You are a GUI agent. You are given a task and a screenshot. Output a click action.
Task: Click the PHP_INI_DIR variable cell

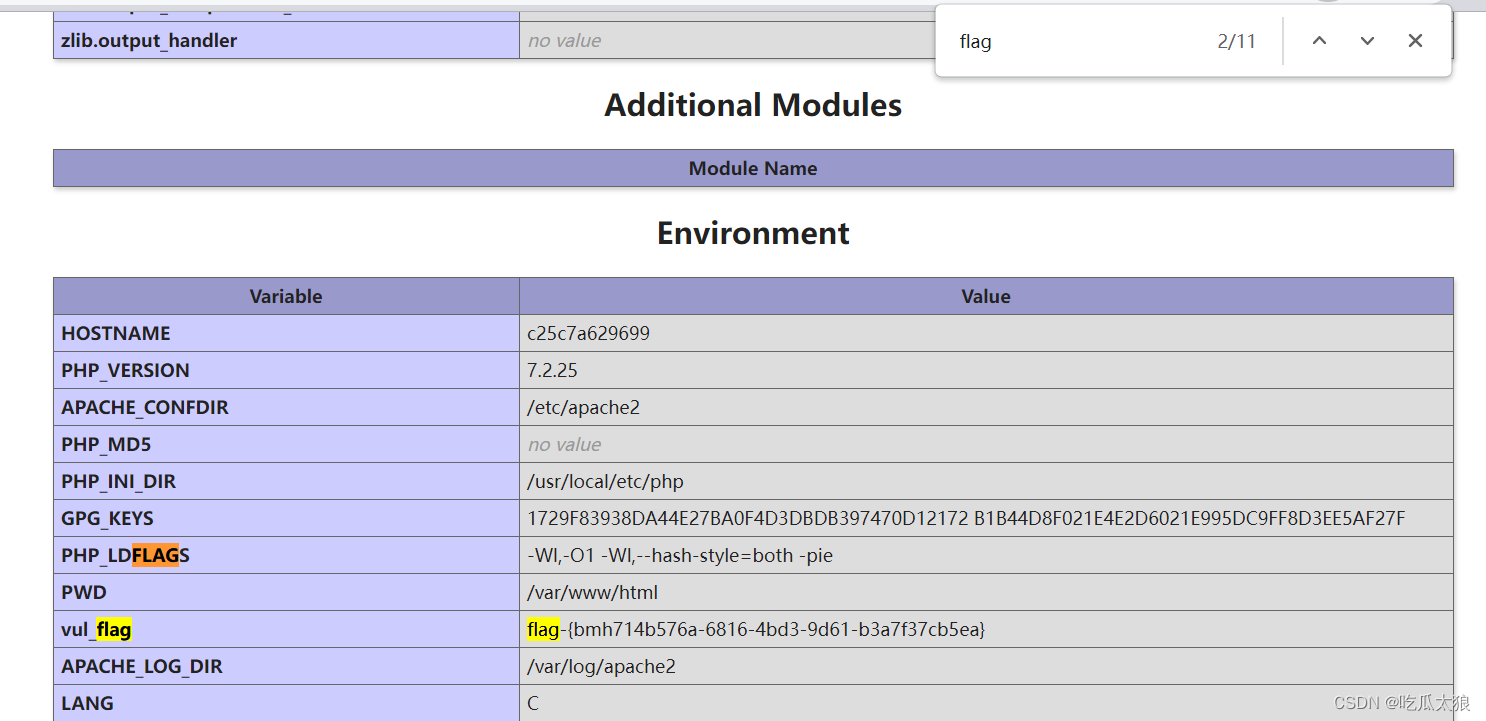pos(286,481)
